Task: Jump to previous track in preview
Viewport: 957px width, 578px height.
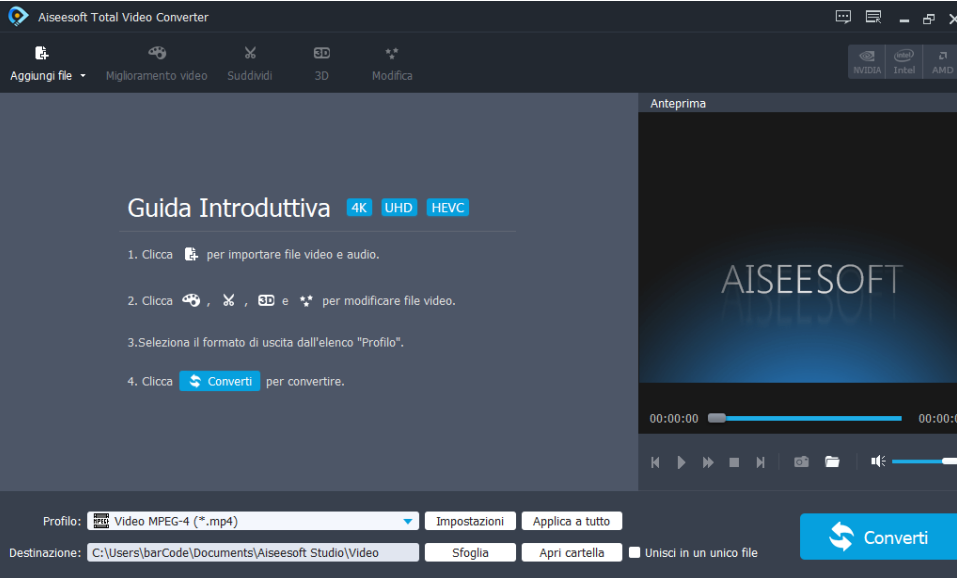Action: pyautogui.click(x=655, y=462)
